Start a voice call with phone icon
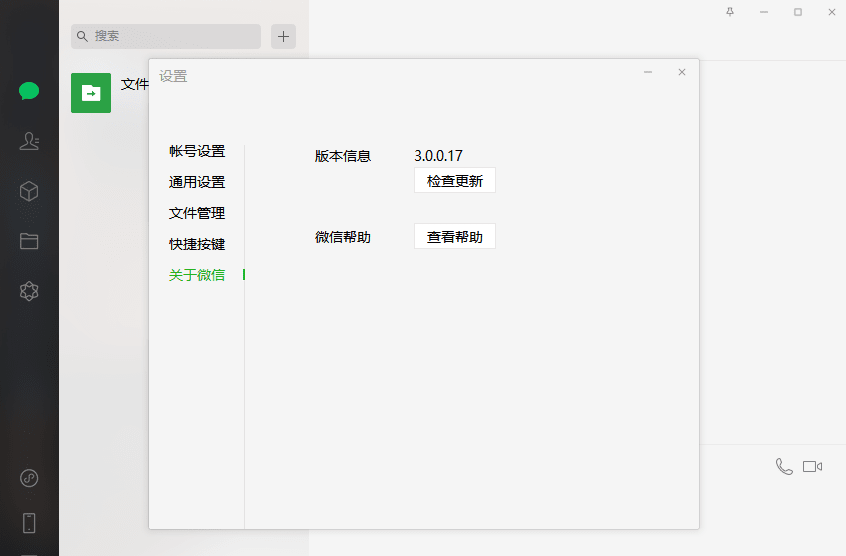 (x=783, y=466)
